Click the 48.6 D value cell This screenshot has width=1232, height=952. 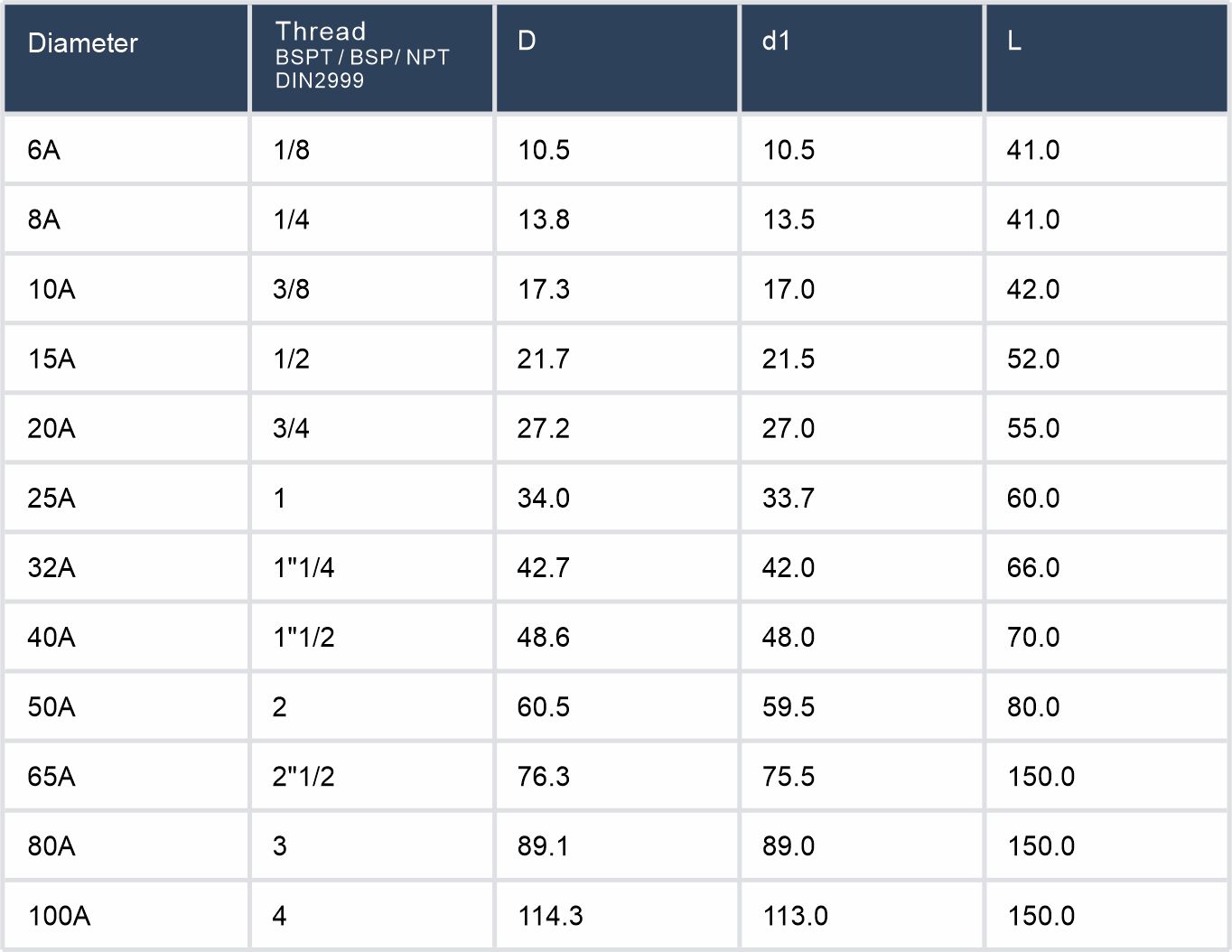(x=544, y=637)
